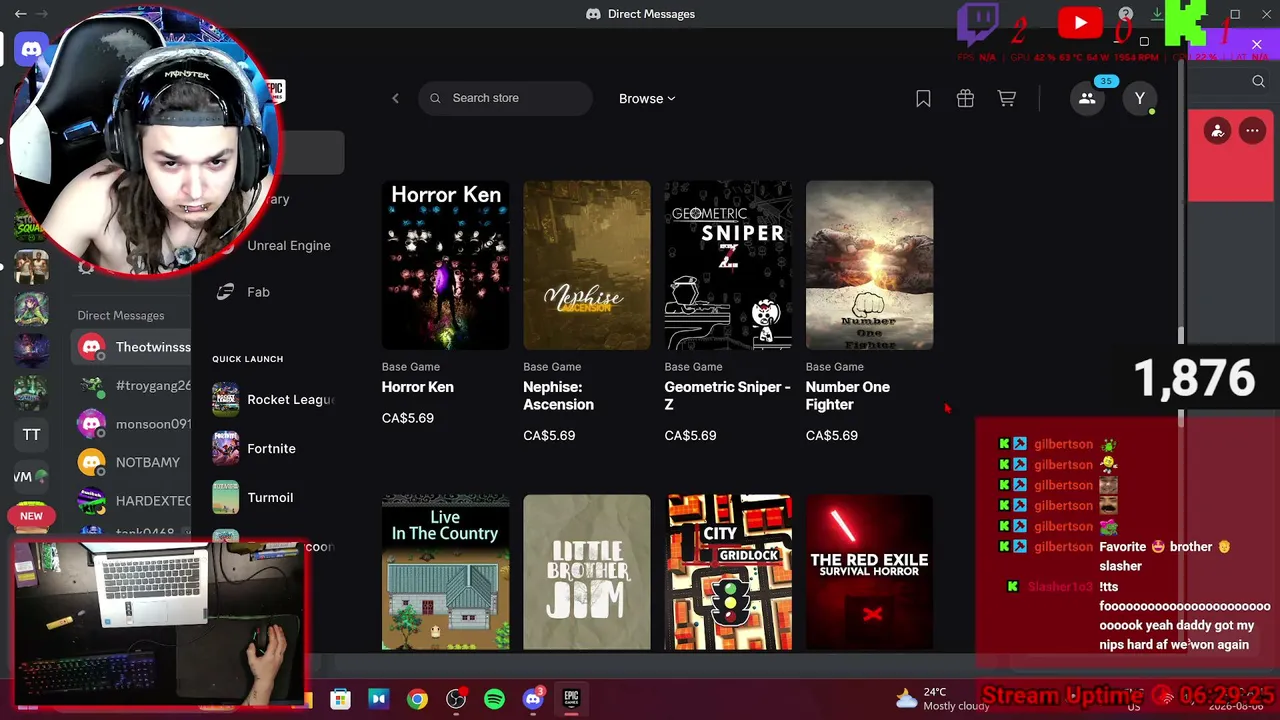
Task: Click the Fortnite game icon
Action: pos(225,449)
